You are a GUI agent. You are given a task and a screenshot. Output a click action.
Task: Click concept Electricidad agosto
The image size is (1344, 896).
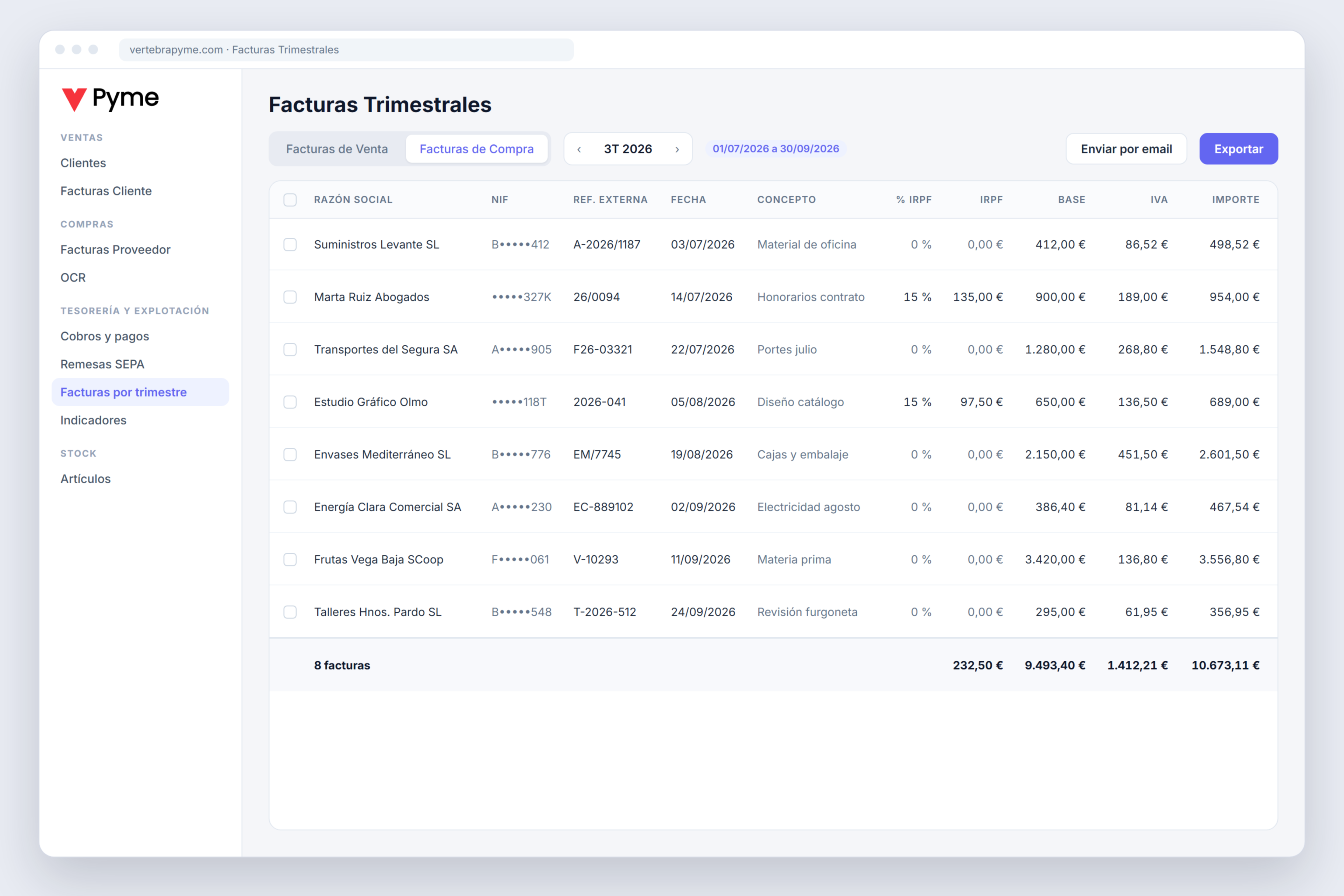[x=809, y=507]
